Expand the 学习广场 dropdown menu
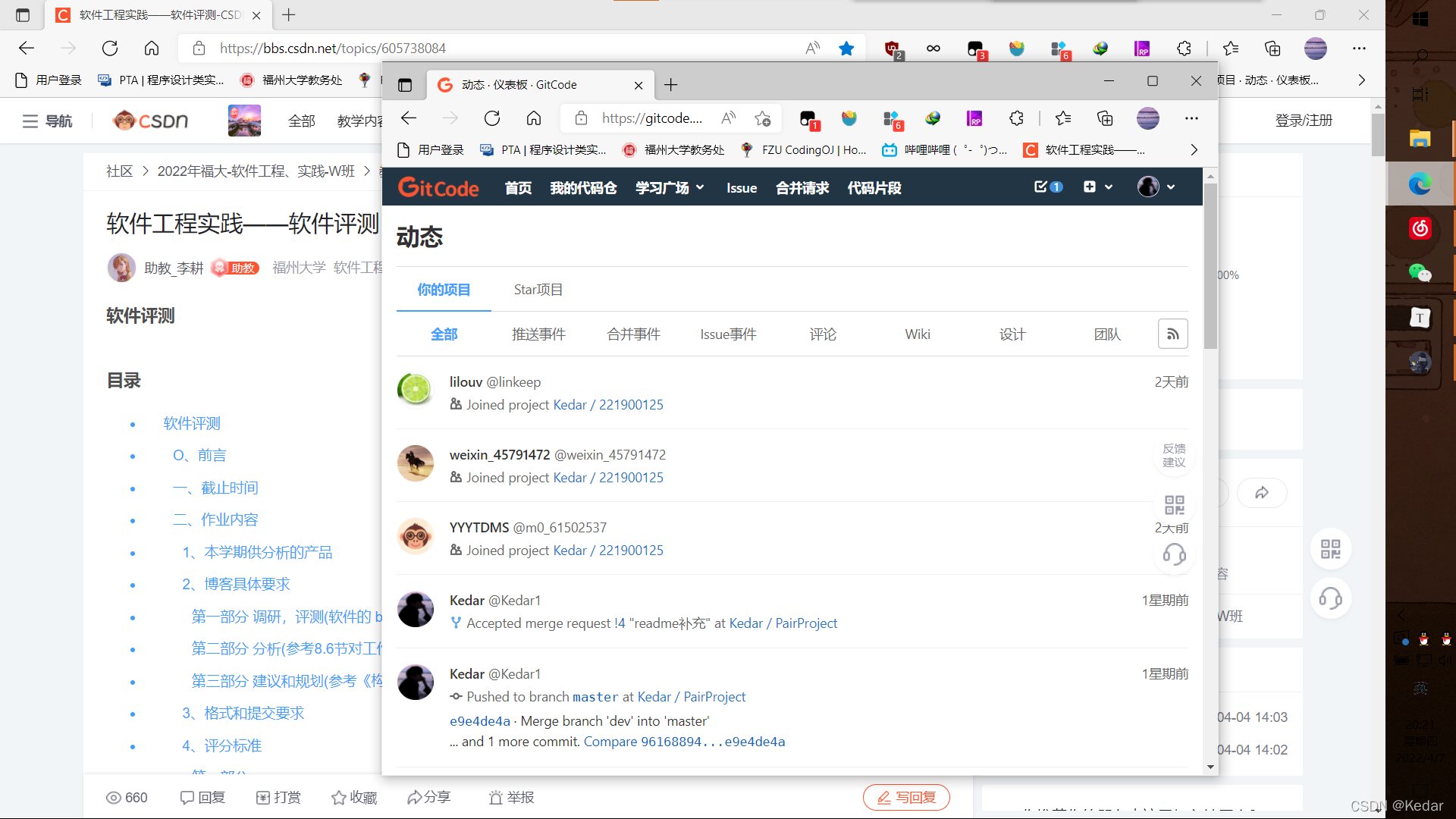 click(x=670, y=187)
